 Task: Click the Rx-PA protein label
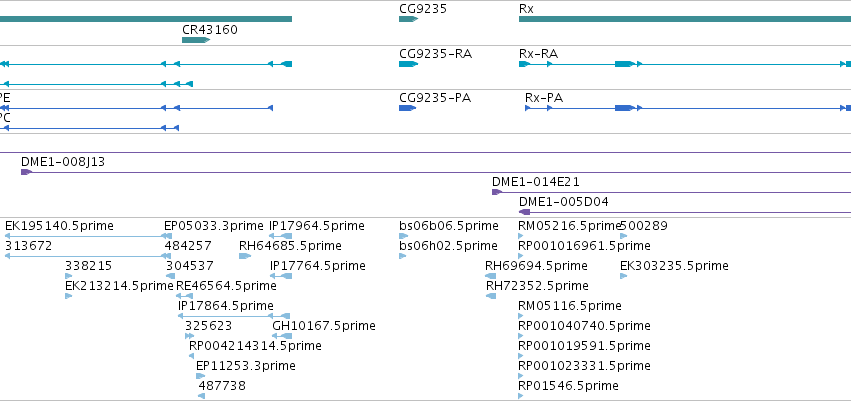tap(544, 97)
